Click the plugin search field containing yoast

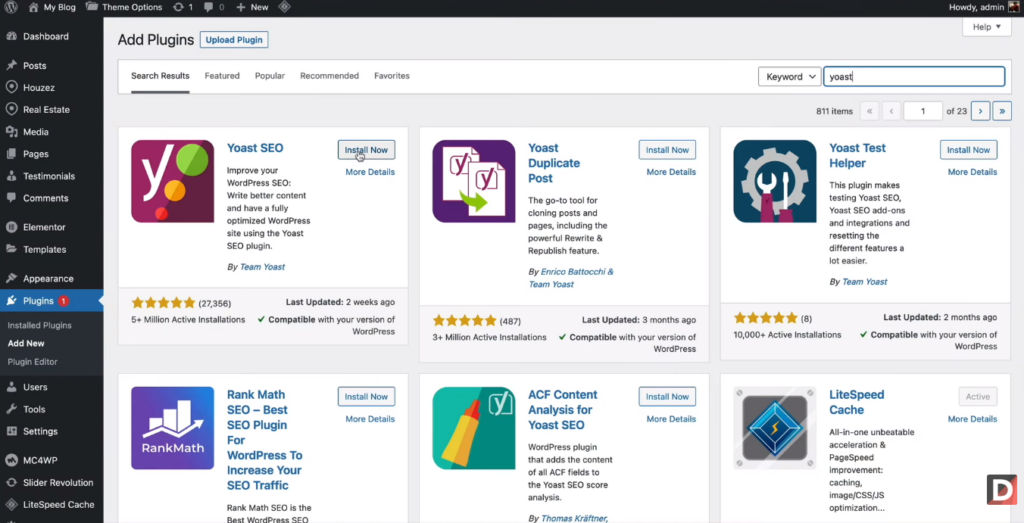[914, 76]
